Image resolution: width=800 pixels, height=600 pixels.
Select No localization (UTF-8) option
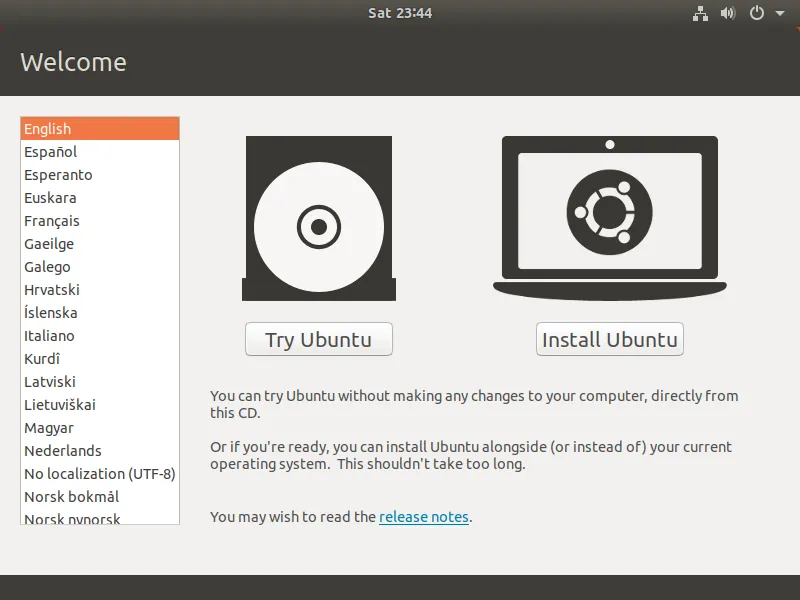coord(100,473)
